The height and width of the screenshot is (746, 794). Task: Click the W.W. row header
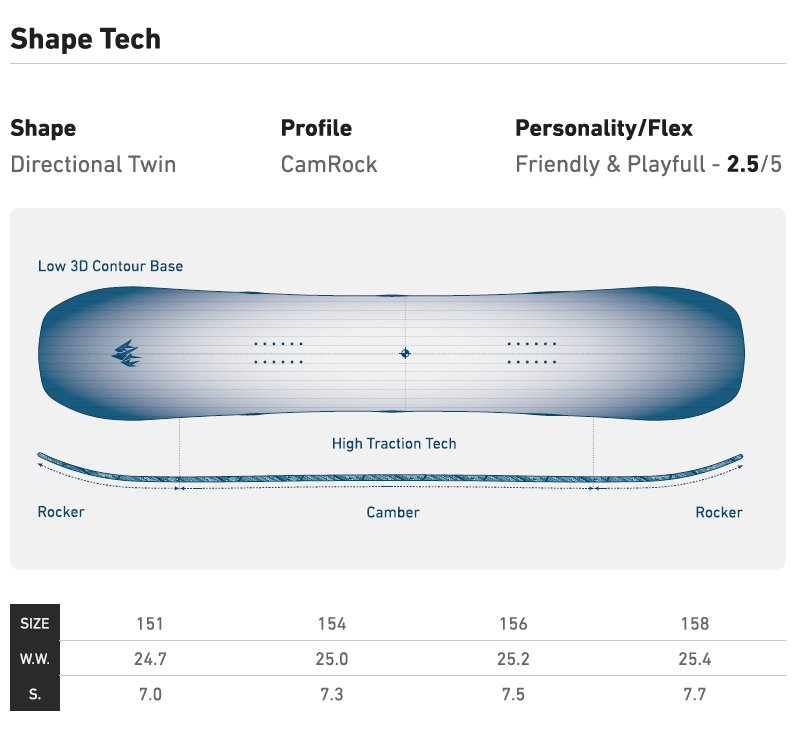35,659
